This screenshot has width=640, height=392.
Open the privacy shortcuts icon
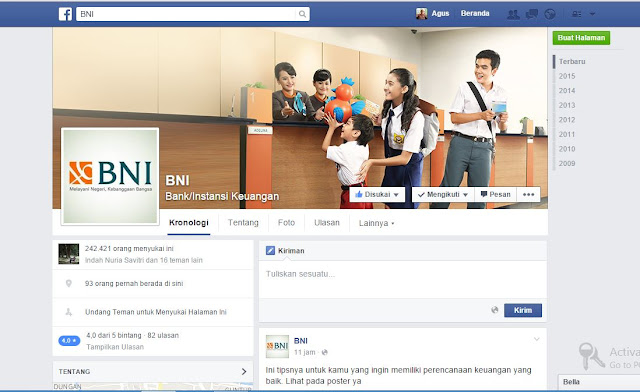576,14
